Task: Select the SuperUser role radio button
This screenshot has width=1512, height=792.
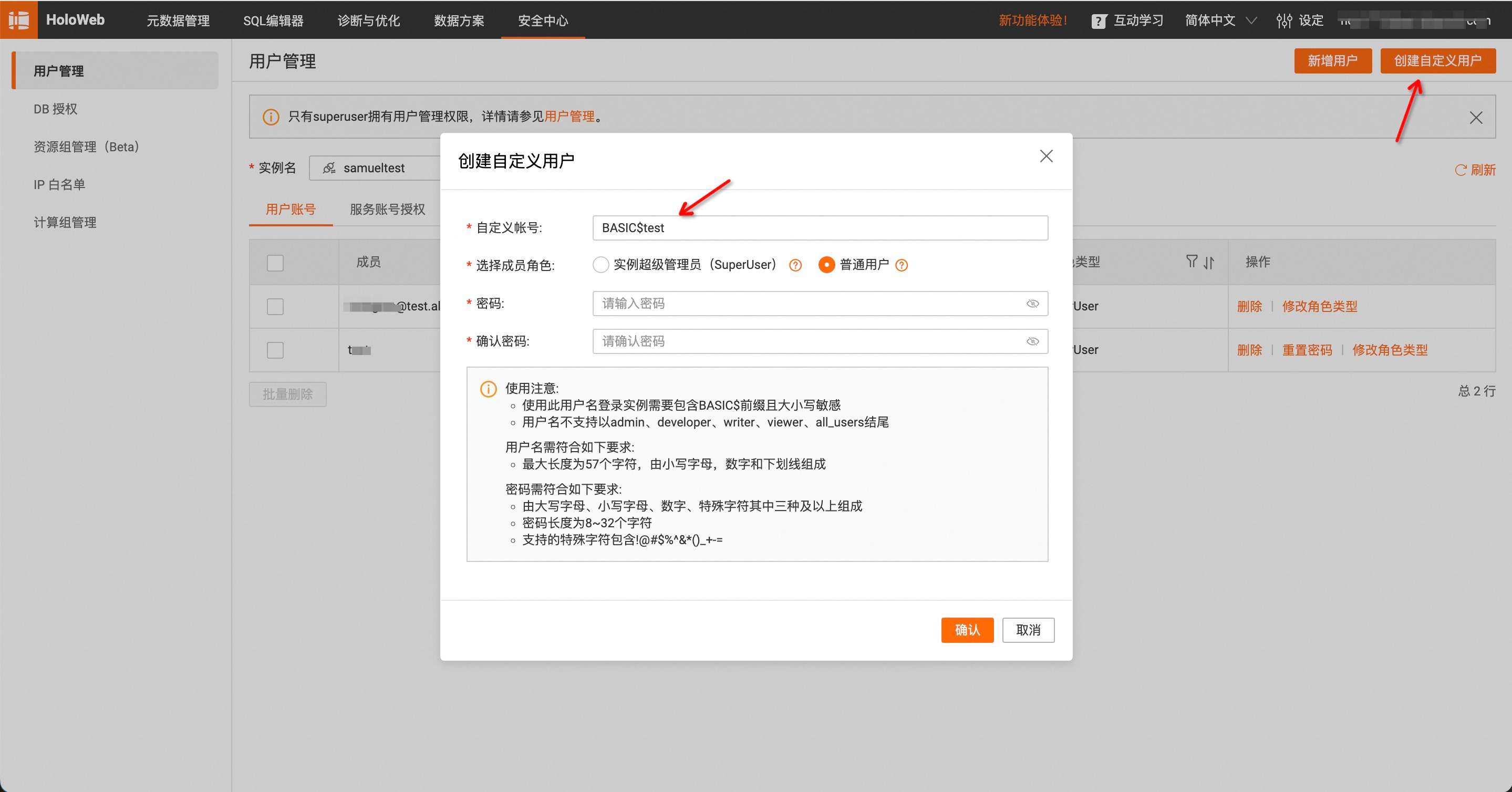Action: click(x=600, y=265)
